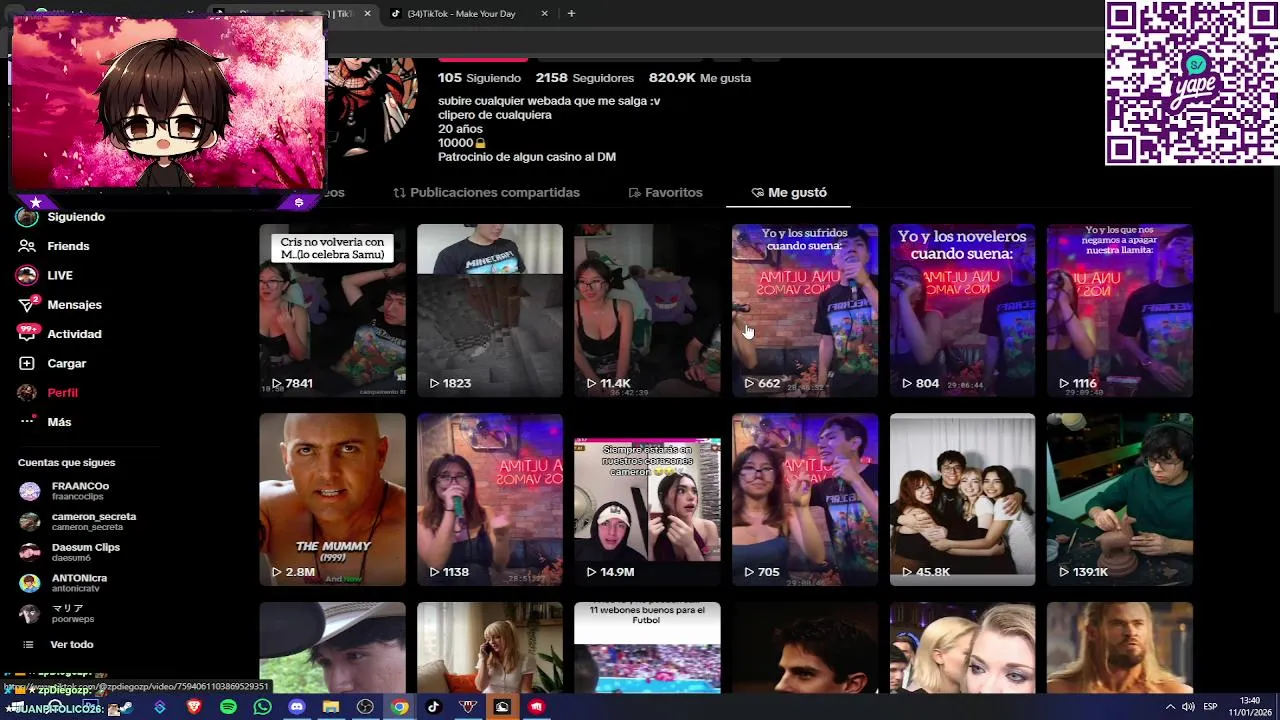The image size is (1280, 720).
Task: Open Brave browser from taskbar
Action: pyautogui.click(x=194, y=707)
